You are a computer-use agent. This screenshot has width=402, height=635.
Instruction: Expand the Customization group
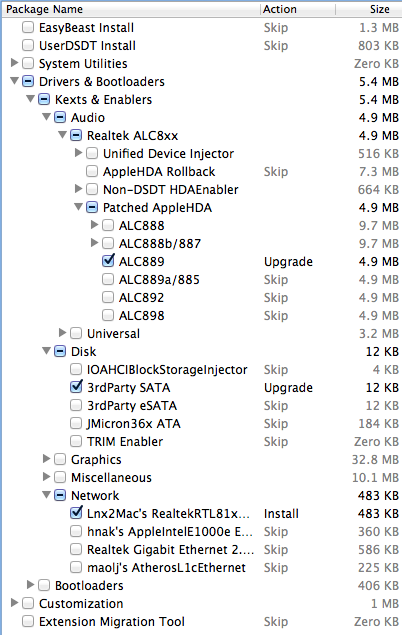(x=14, y=603)
